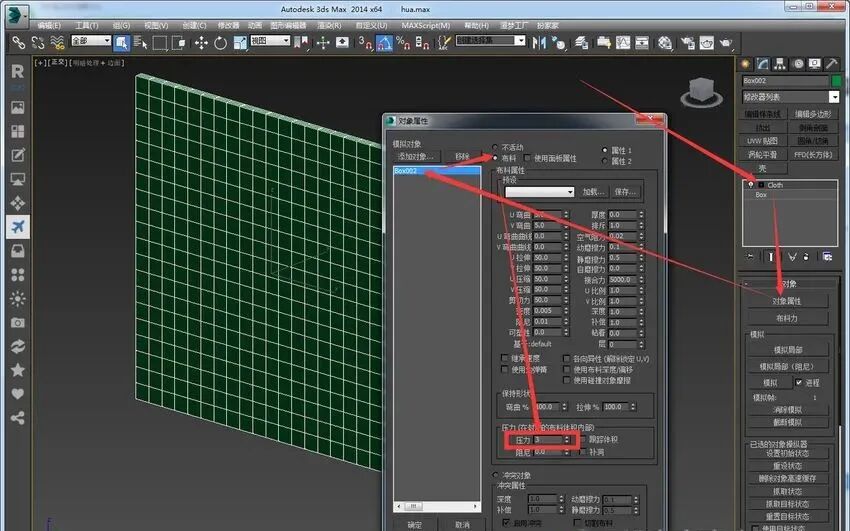Open the Render Setup teapot icon
The image size is (850, 531).
(687, 42)
